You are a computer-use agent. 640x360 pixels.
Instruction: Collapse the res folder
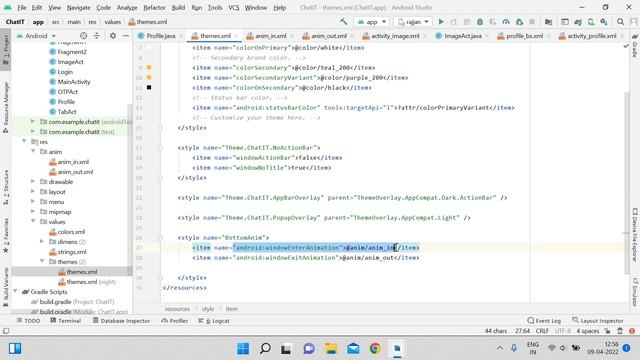tap(24, 142)
